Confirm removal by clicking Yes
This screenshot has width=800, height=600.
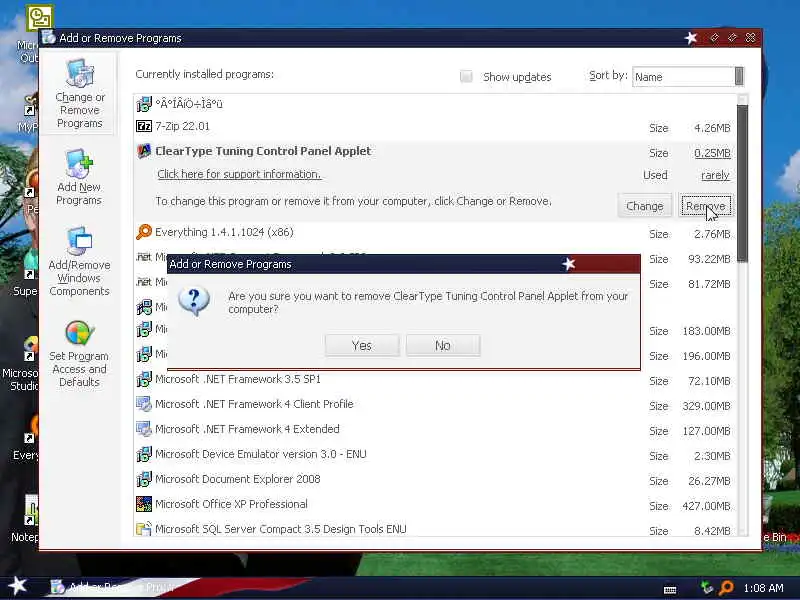coord(362,345)
